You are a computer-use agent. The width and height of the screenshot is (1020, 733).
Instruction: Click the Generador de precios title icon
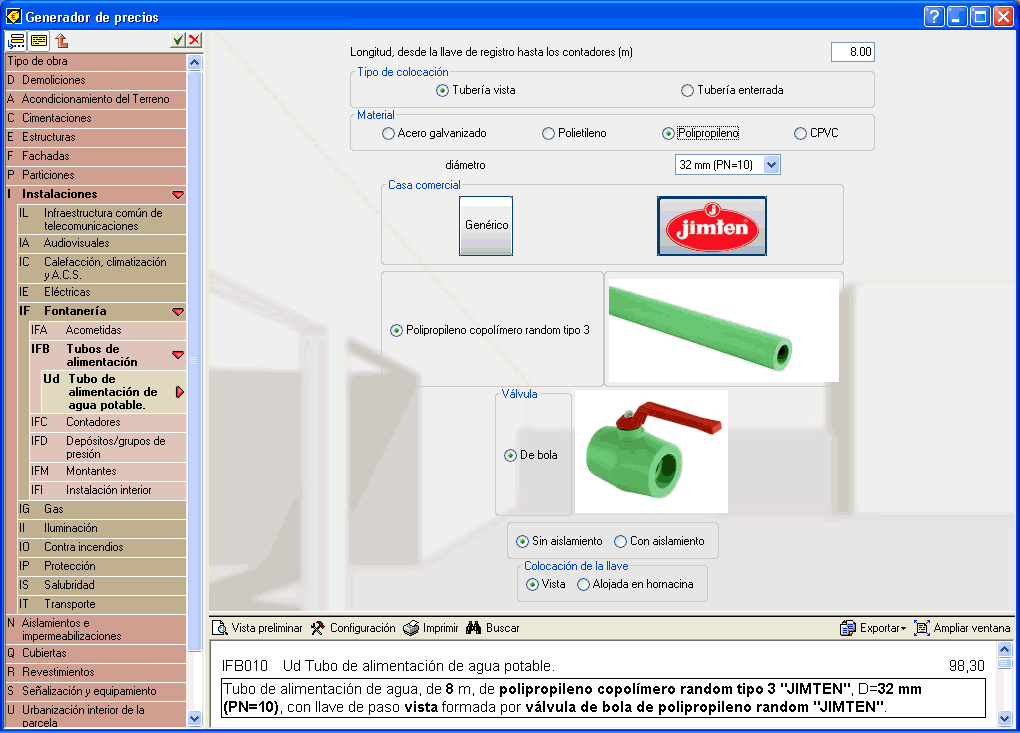point(13,16)
